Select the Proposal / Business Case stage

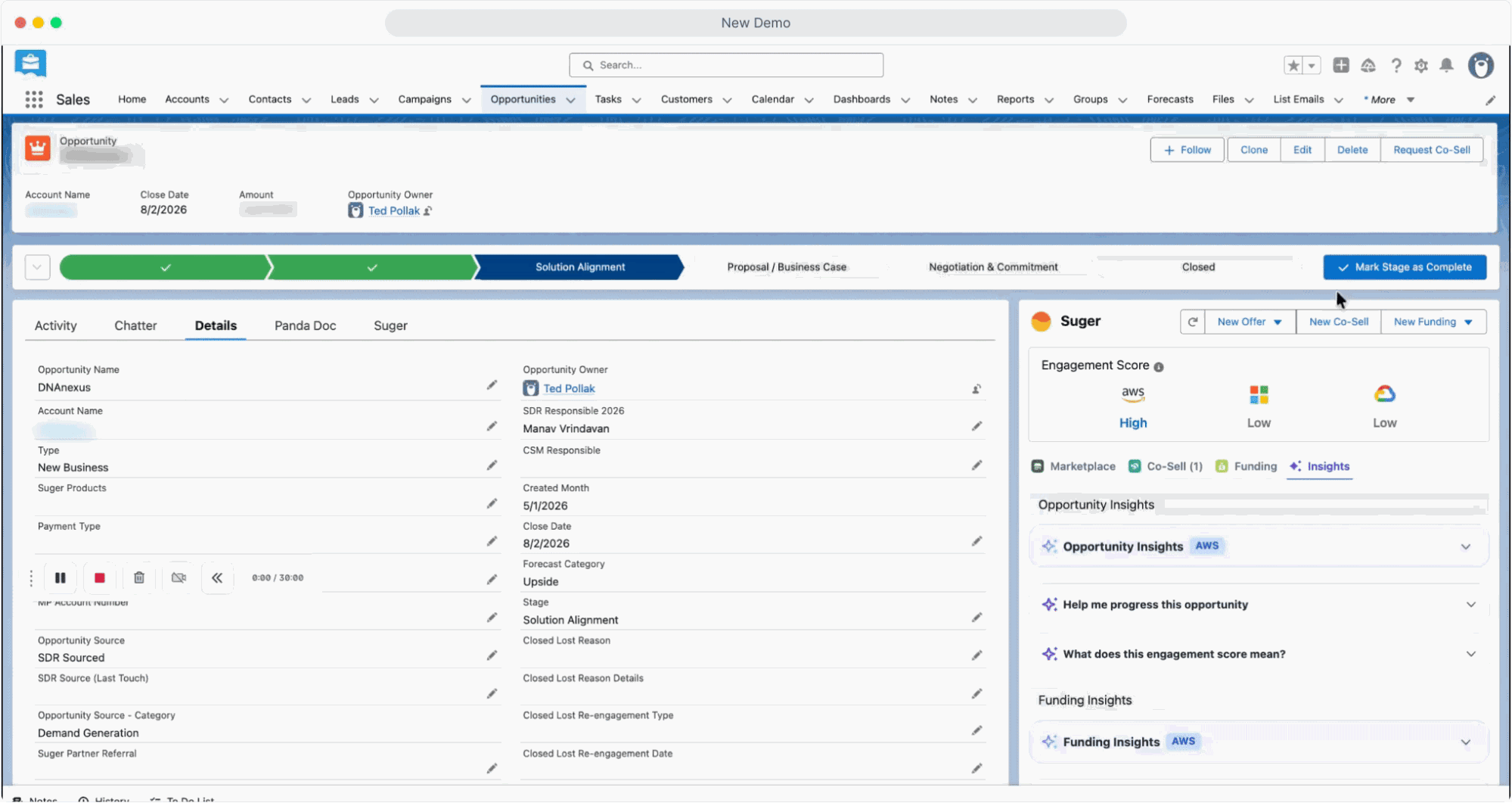point(786,267)
